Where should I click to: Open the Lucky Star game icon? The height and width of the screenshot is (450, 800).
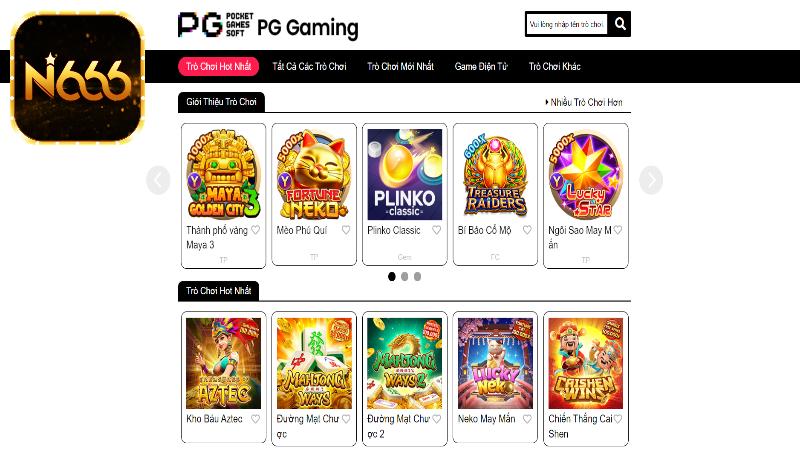pos(586,174)
